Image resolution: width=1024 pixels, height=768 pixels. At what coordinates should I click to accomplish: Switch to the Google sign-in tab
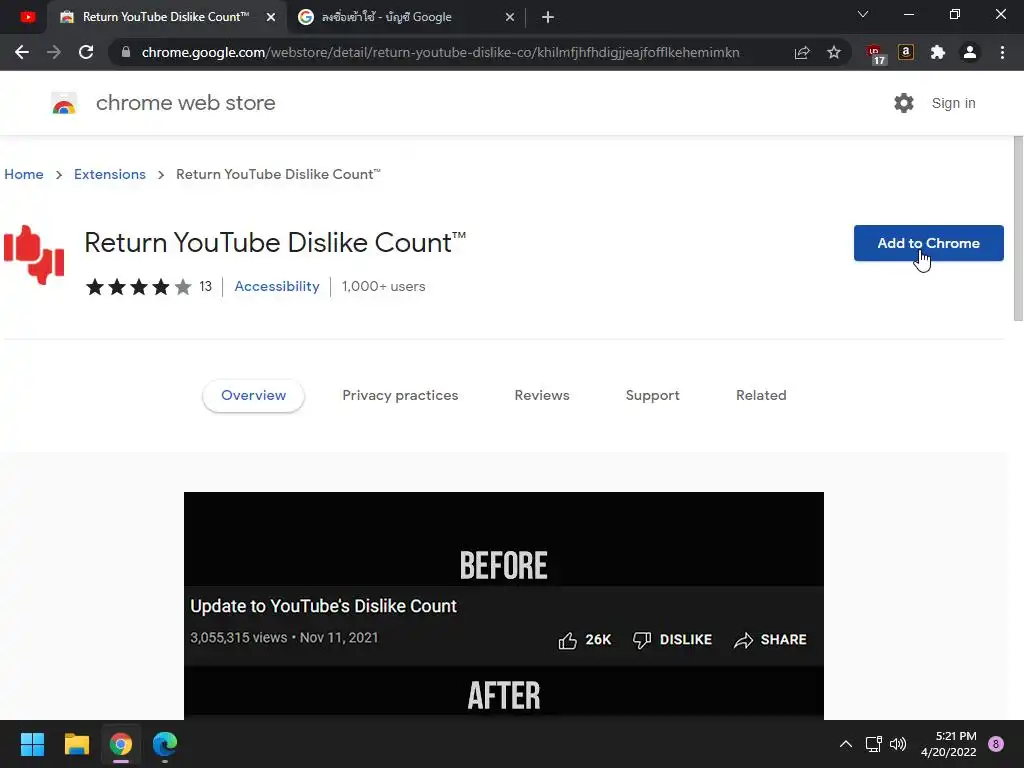(x=405, y=17)
